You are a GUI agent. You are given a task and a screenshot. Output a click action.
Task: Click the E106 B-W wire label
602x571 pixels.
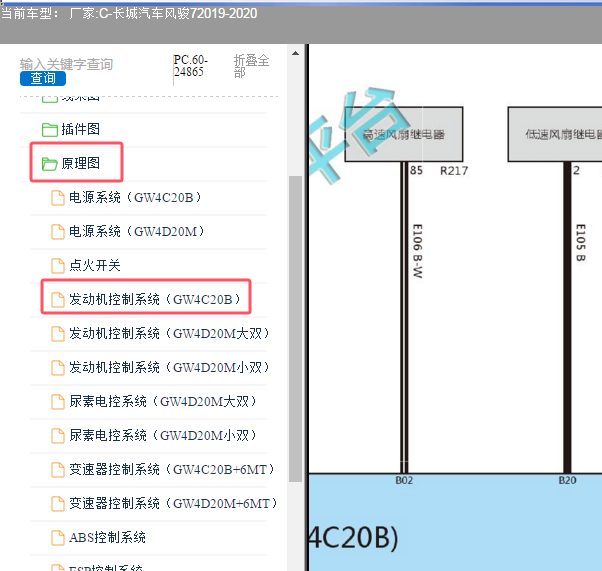point(417,251)
